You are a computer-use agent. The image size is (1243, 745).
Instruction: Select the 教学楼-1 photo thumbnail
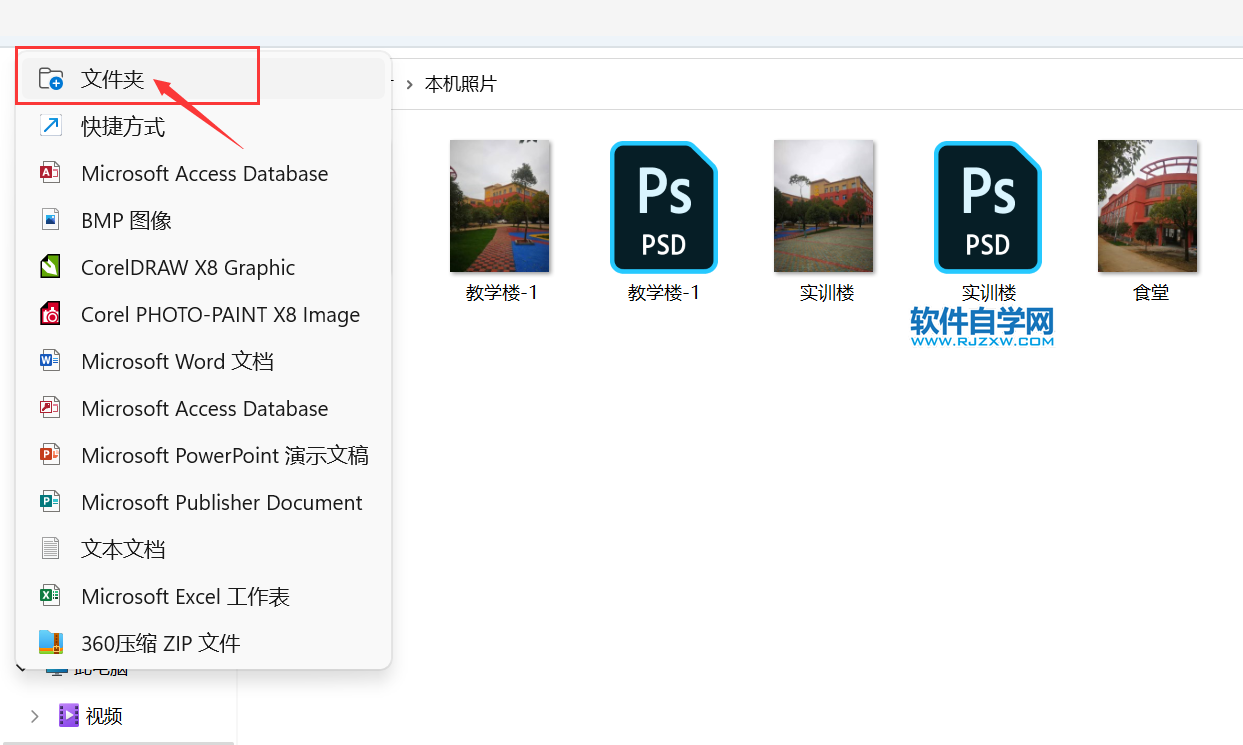[x=500, y=207]
